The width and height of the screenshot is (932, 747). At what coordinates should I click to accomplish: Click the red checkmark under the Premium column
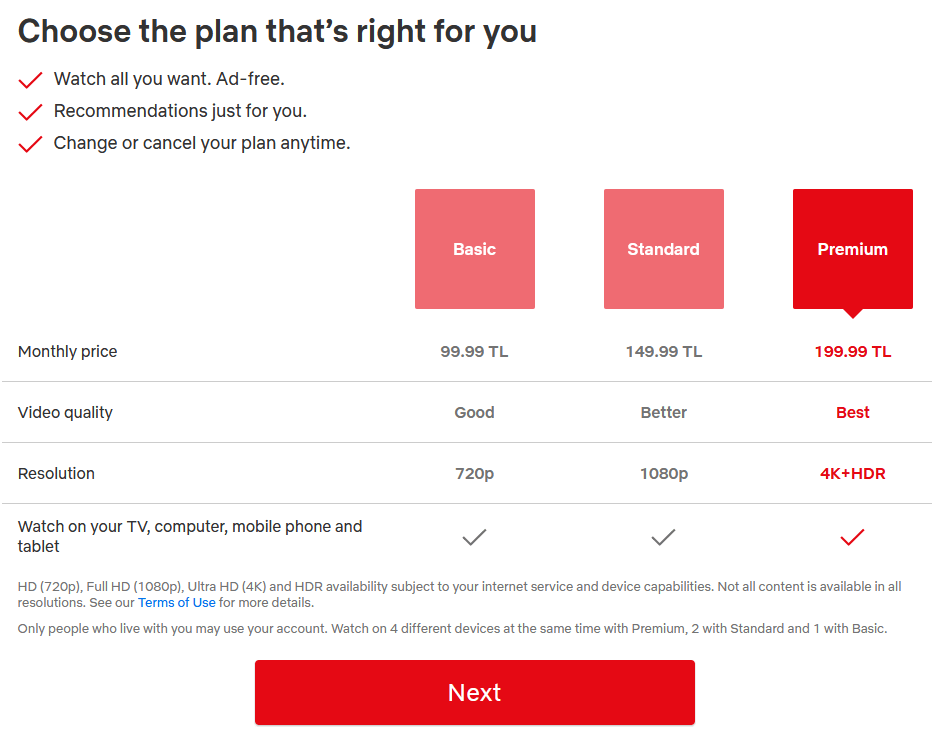852,536
